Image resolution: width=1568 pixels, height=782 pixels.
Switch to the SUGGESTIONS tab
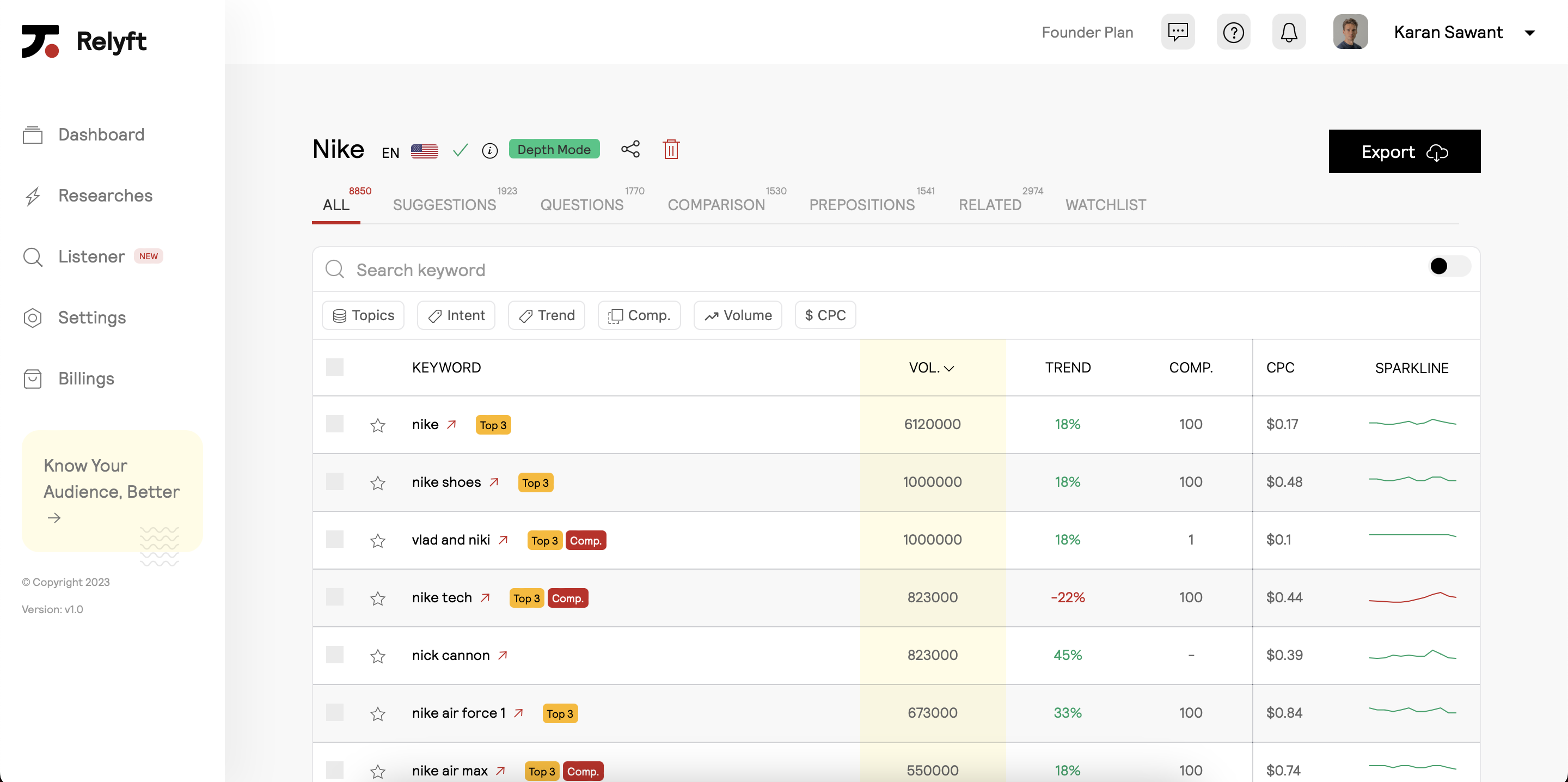444,205
